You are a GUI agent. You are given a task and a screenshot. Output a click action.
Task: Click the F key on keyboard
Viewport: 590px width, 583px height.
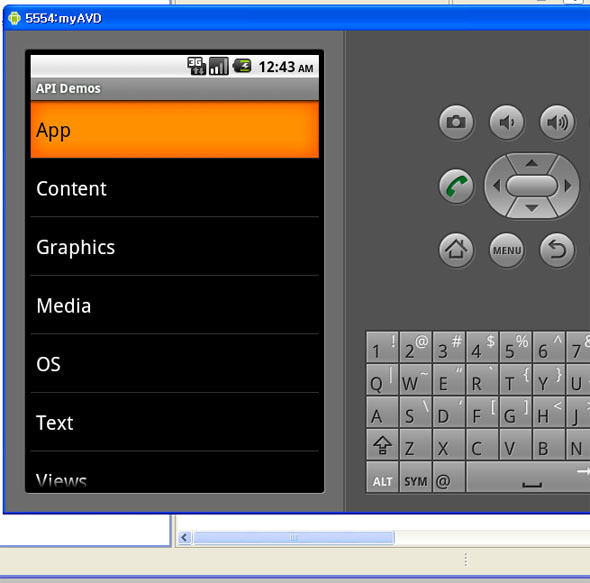click(x=482, y=412)
